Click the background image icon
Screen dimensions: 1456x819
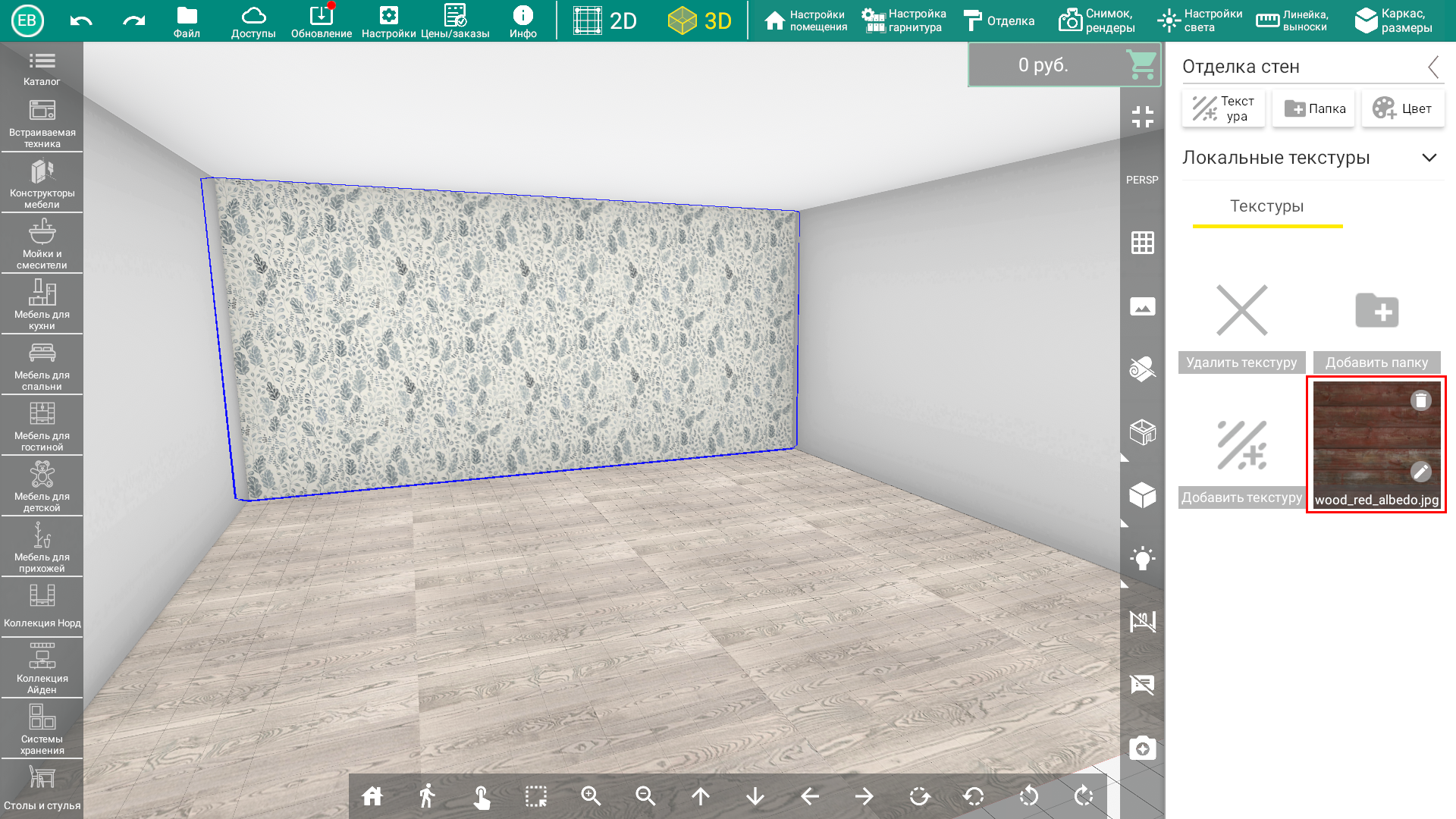tap(1142, 306)
